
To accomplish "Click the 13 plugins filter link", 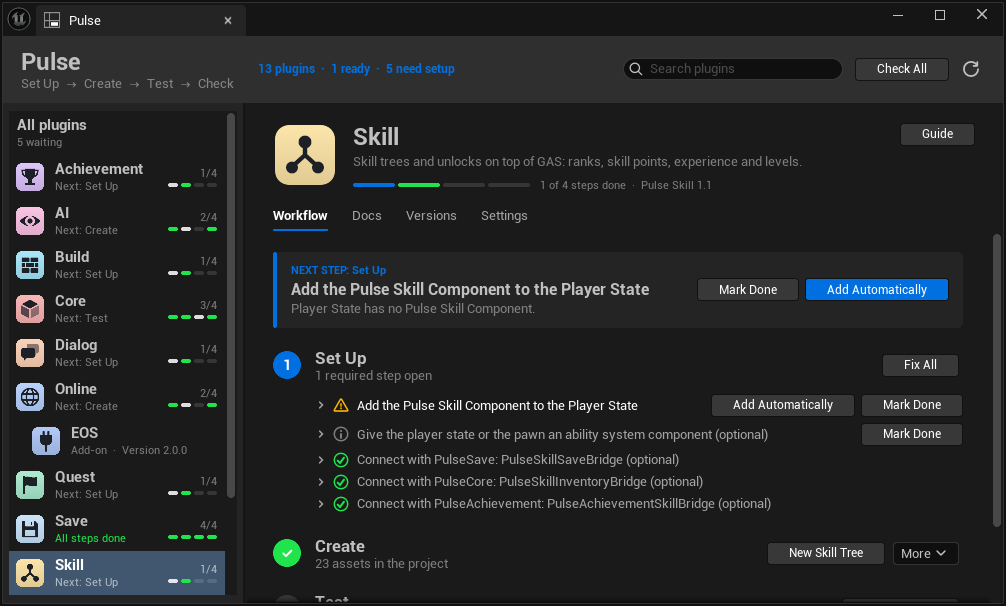I will 286,69.
